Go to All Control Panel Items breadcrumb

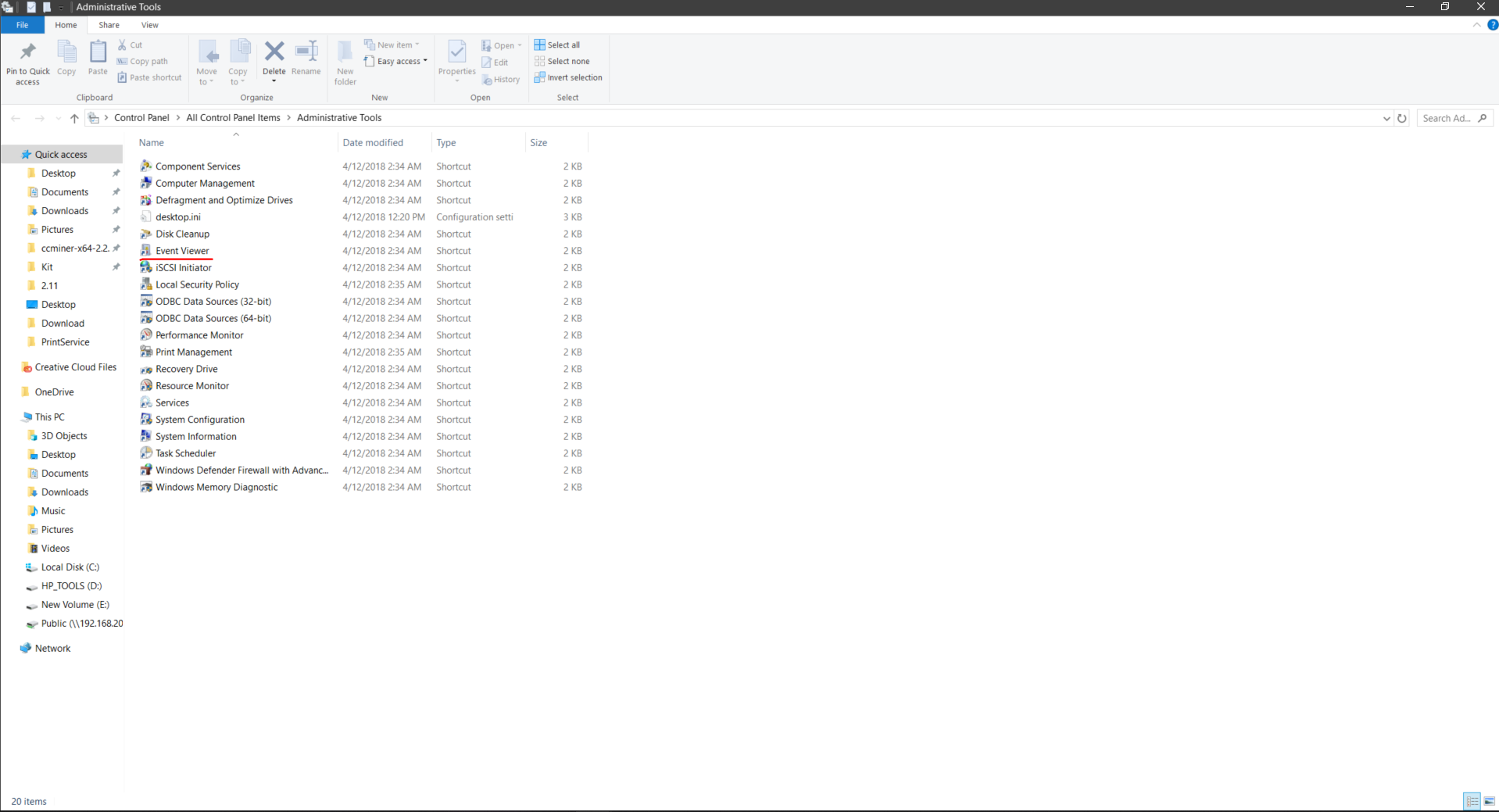pos(233,118)
